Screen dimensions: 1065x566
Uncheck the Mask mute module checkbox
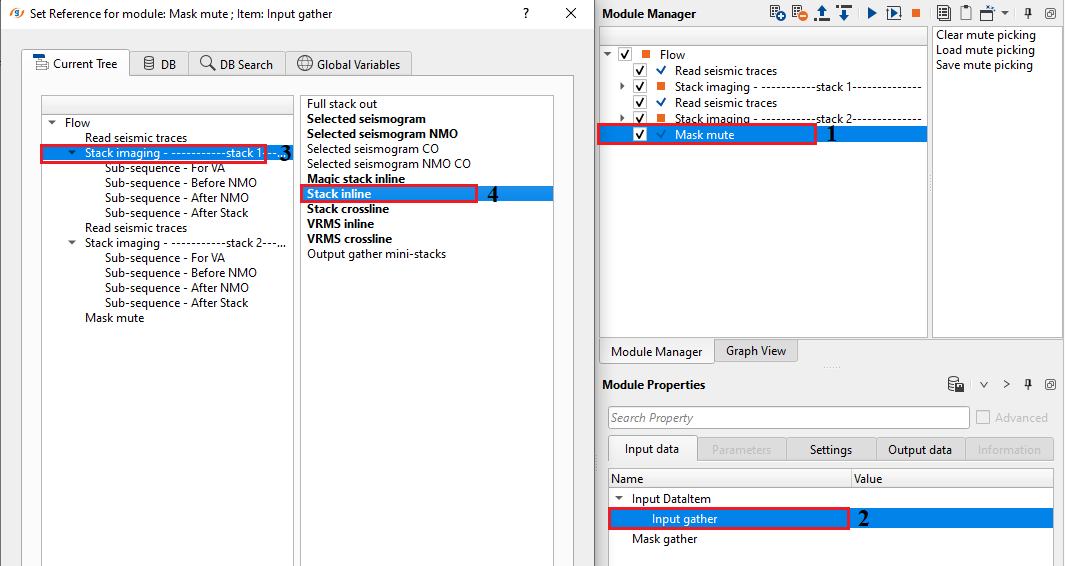640,134
